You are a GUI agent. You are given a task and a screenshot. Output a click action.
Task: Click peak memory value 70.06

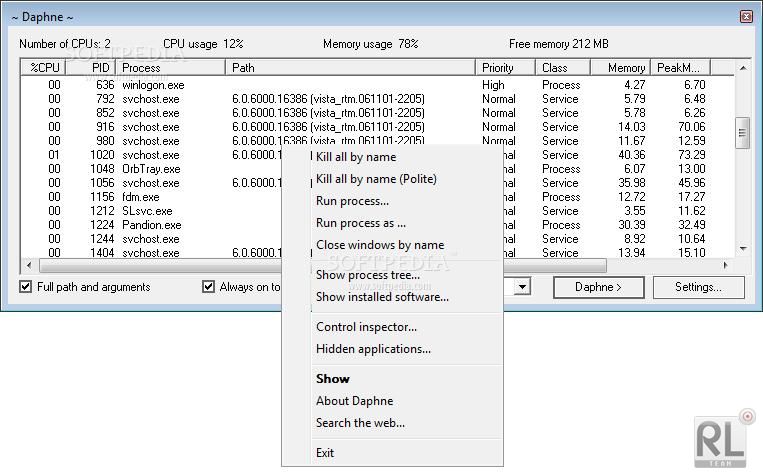click(x=691, y=127)
